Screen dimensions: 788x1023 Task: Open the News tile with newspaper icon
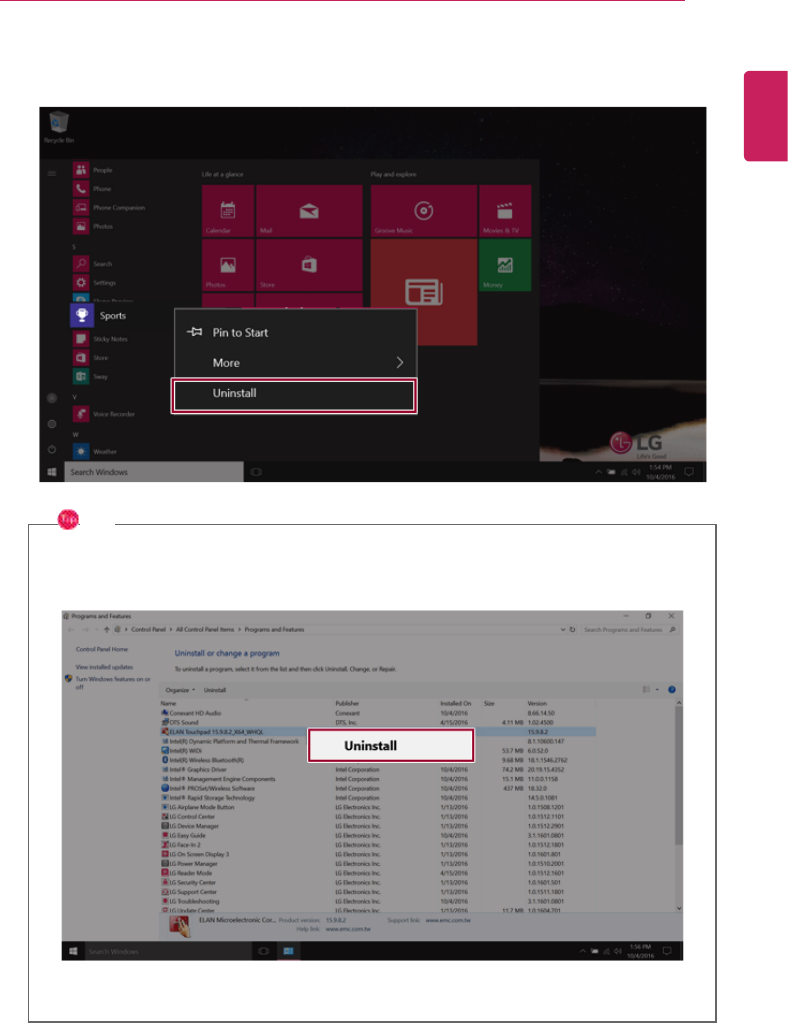point(423,292)
